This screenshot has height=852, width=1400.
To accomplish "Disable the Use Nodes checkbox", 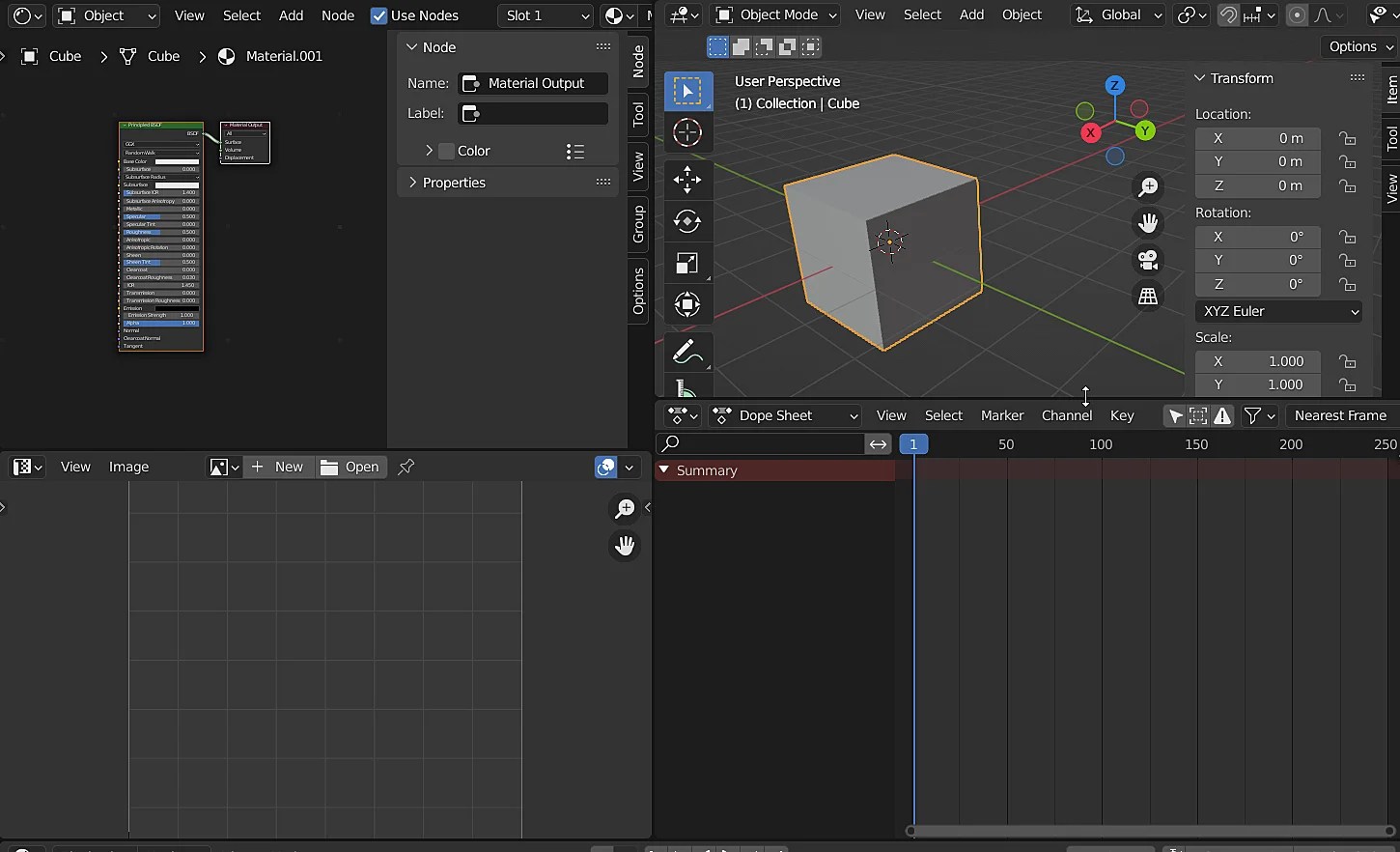I will tap(378, 15).
